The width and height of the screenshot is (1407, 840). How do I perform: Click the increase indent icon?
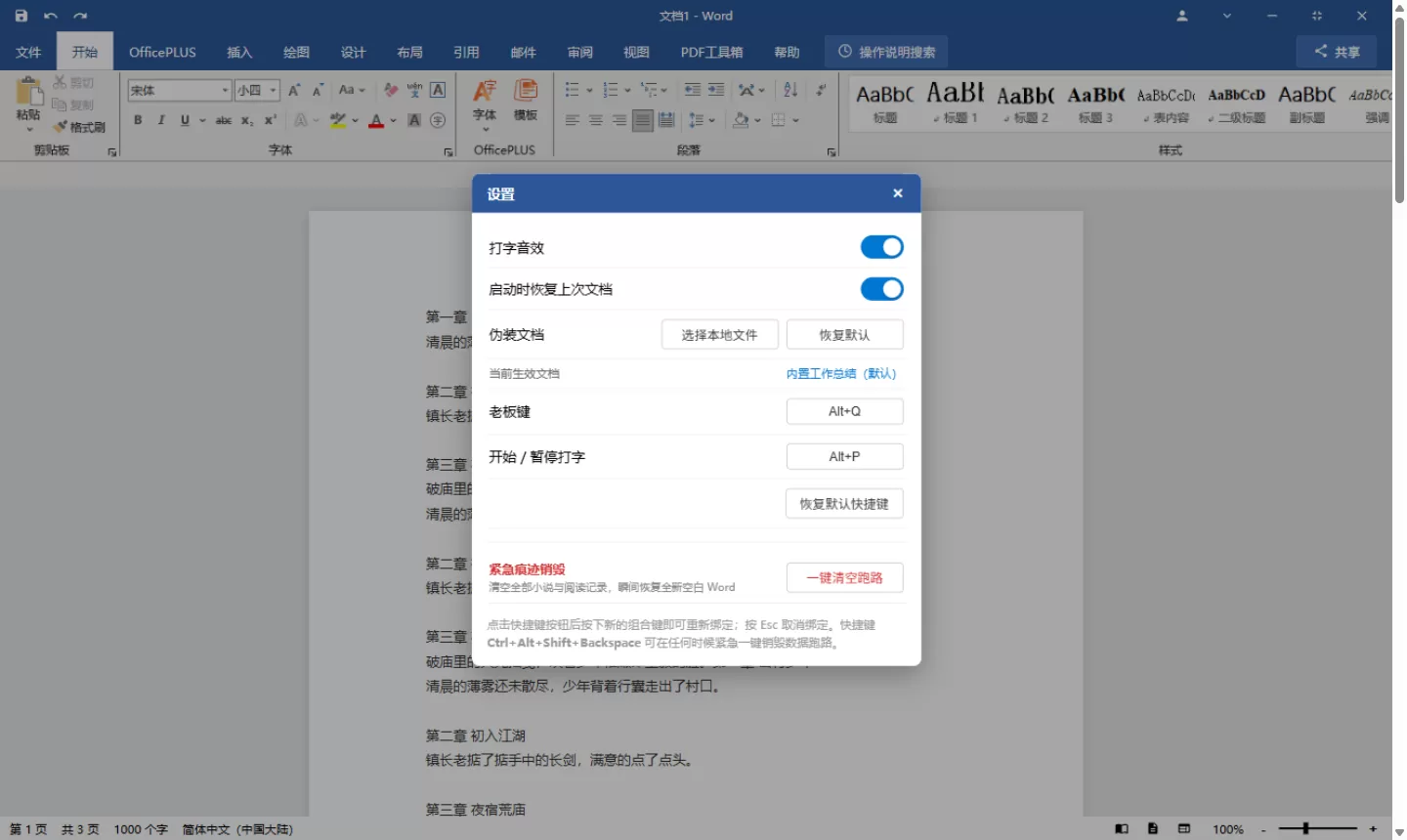(x=716, y=90)
